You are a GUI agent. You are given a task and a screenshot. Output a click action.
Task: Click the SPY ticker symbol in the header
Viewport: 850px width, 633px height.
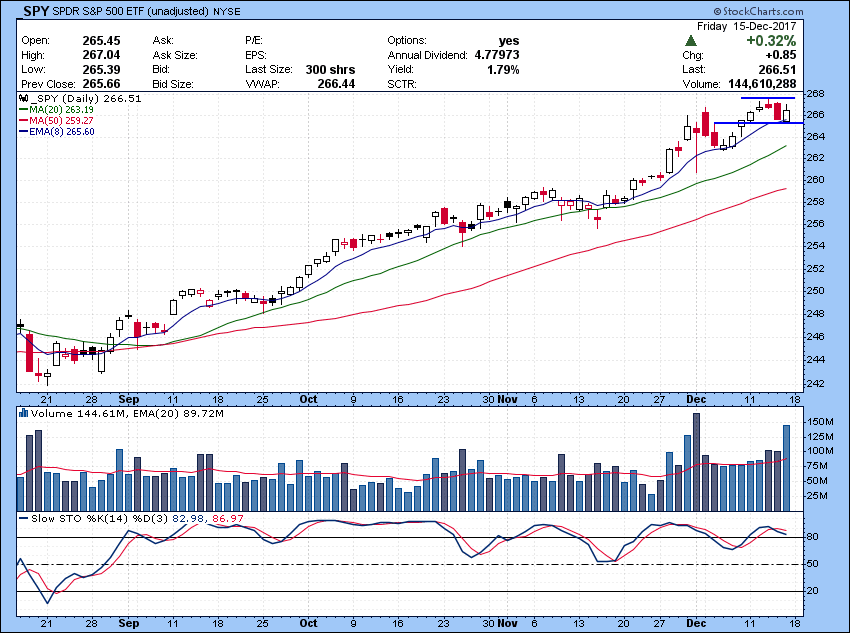(x=36, y=11)
